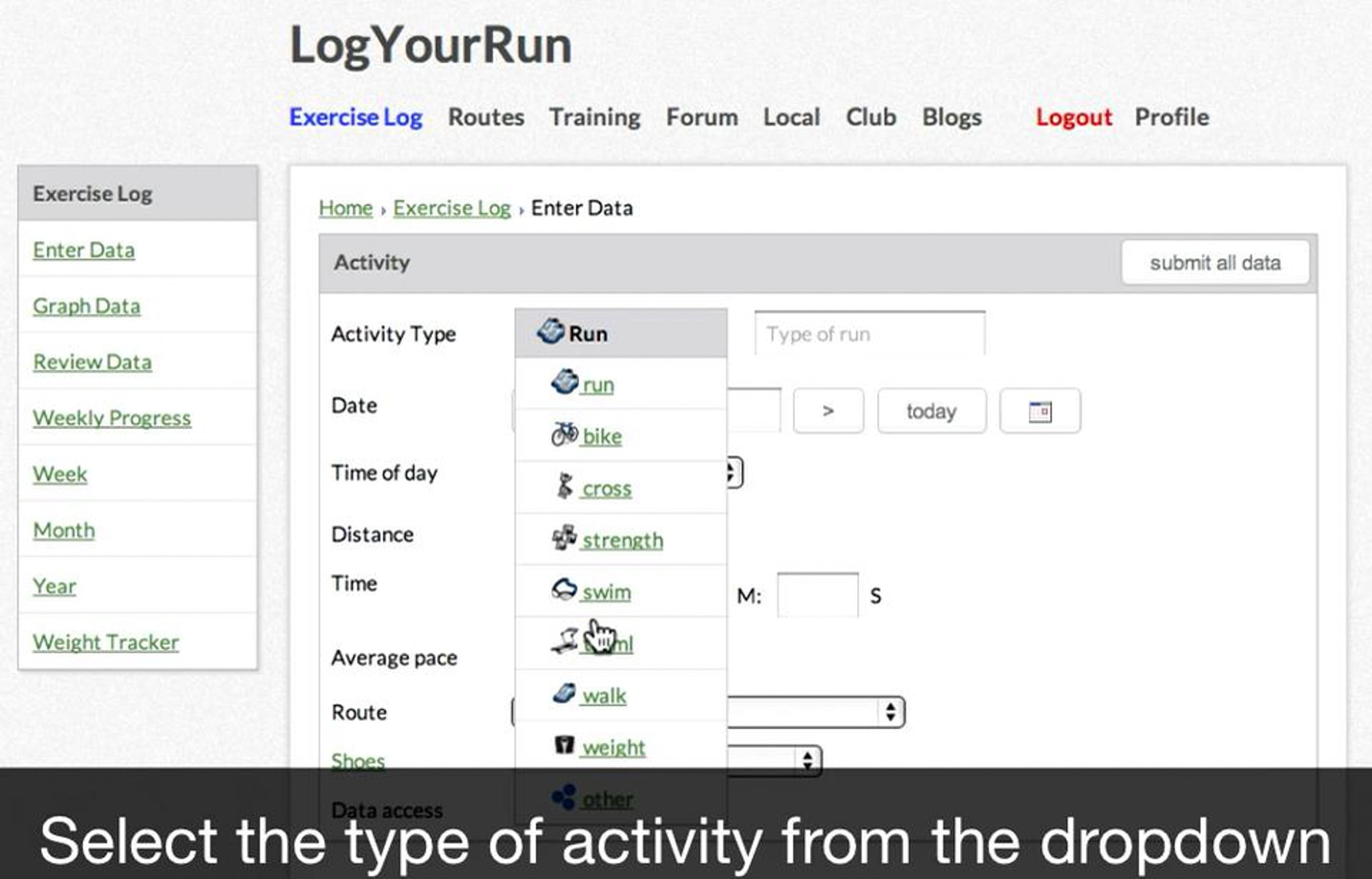Screen dimensions: 1372x879
Task: Click the other activity dots icon
Action: [x=564, y=797]
